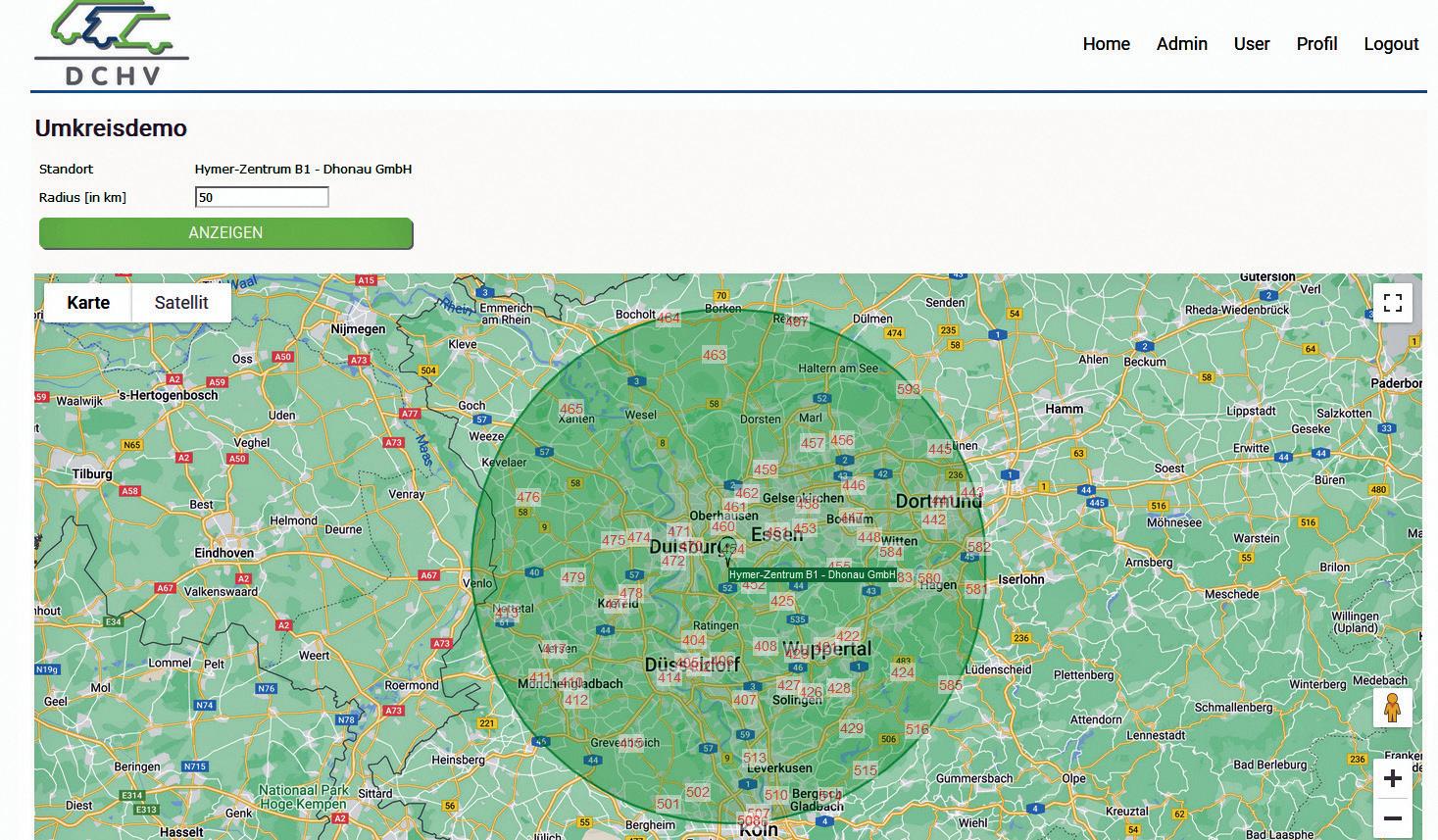The height and width of the screenshot is (840, 1438).
Task: Select map marker 464 near Bocholt
Action: (x=669, y=318)
